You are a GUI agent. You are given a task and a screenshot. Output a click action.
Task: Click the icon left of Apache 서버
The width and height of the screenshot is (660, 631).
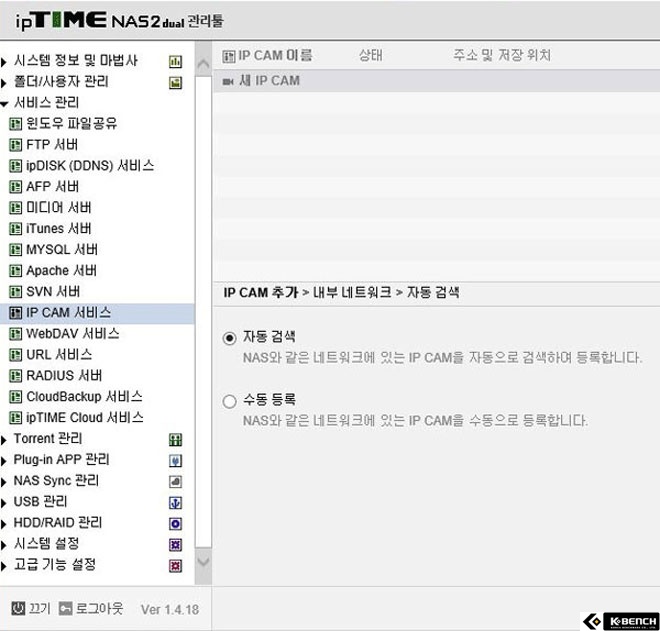(x=16, y=271)
